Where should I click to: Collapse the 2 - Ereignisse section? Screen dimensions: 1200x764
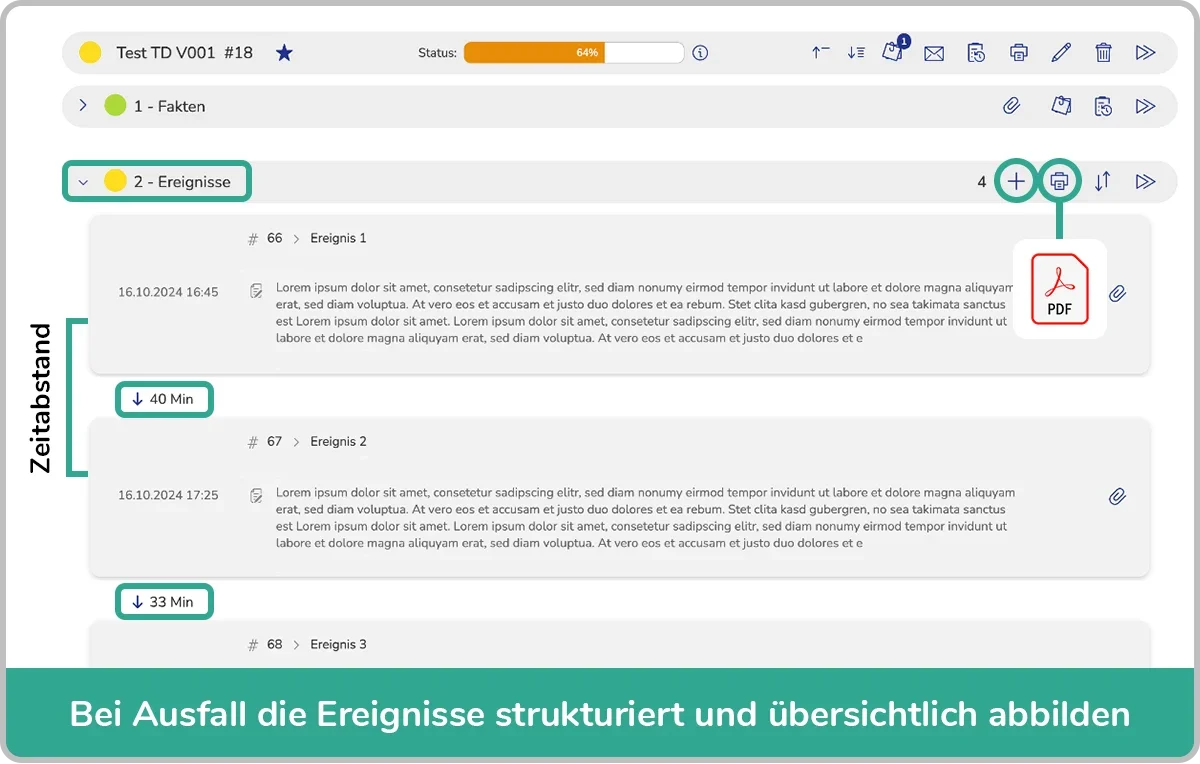coord(84,182)
